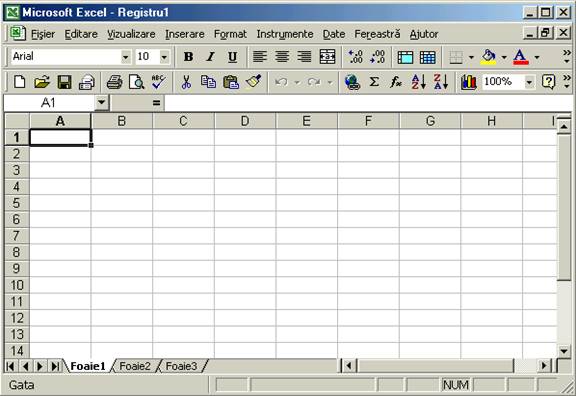Click the borders icon
The image size is (576, 396).
[456, 57]
